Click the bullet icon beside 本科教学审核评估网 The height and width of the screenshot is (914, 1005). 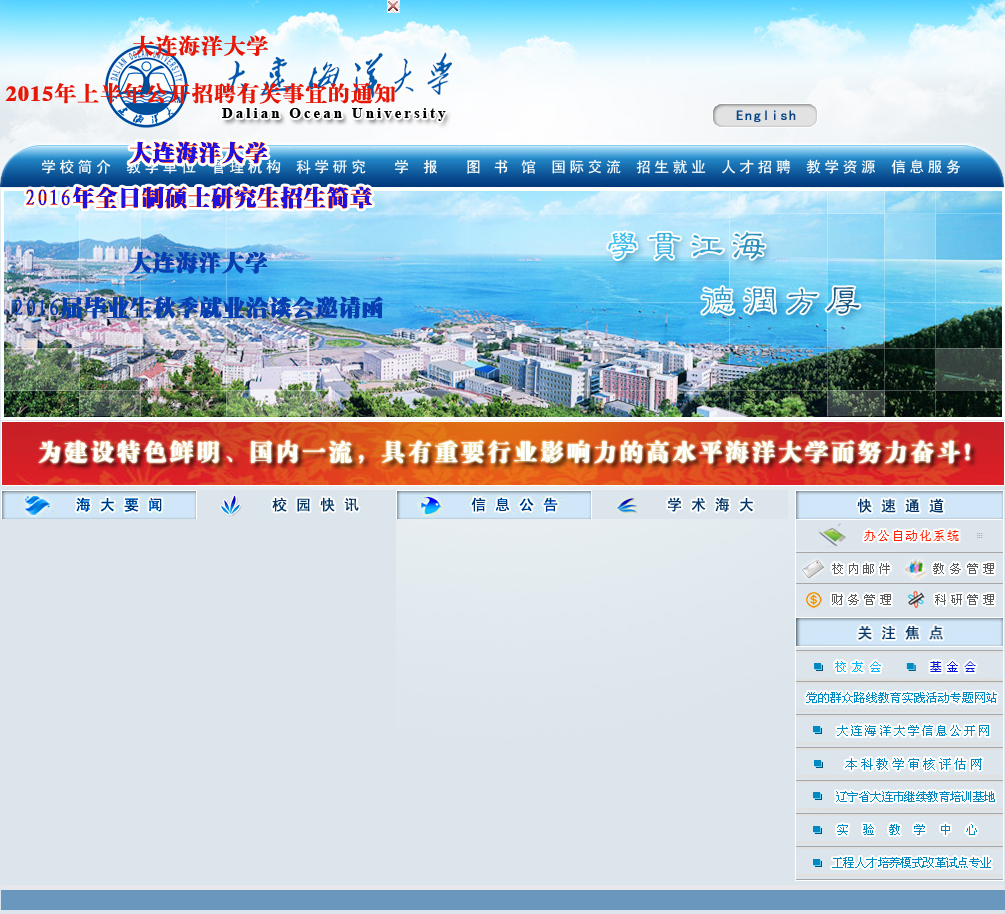click(818, 763)
